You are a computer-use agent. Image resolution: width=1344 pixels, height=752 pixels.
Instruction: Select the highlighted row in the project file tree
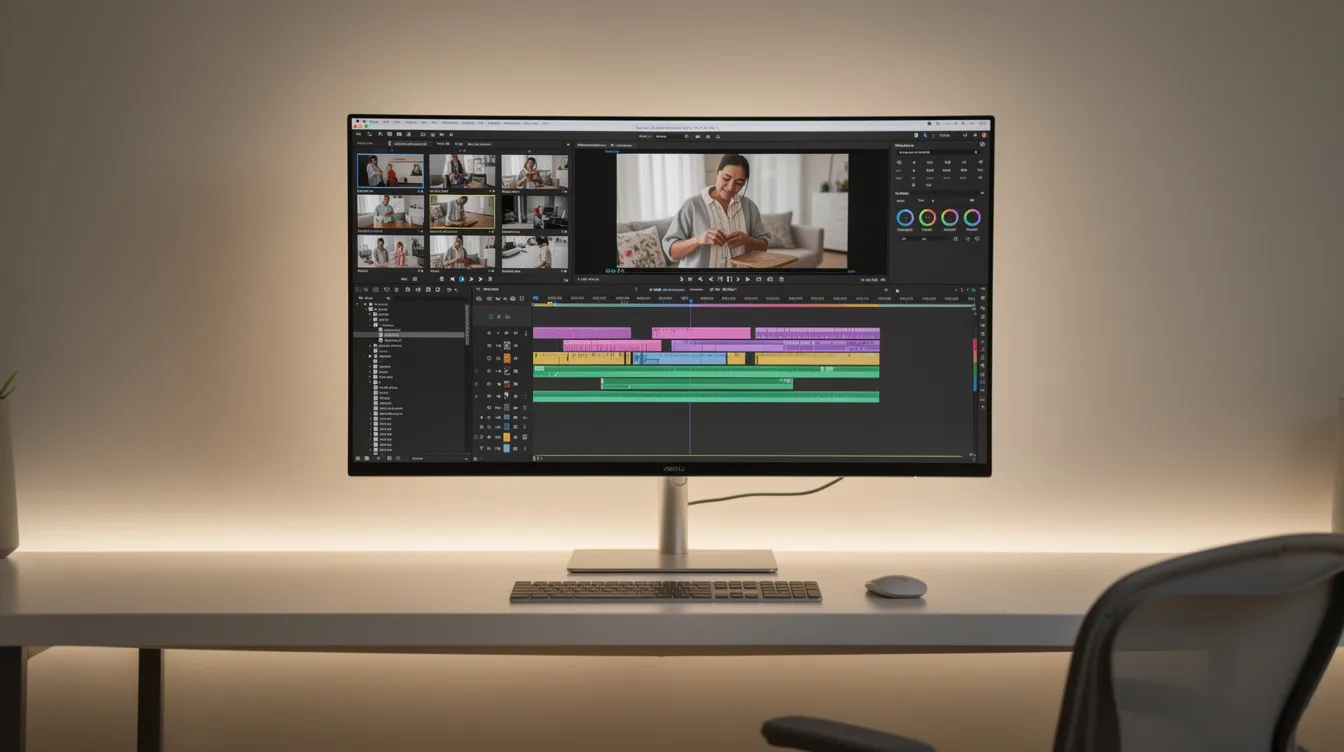409,335
